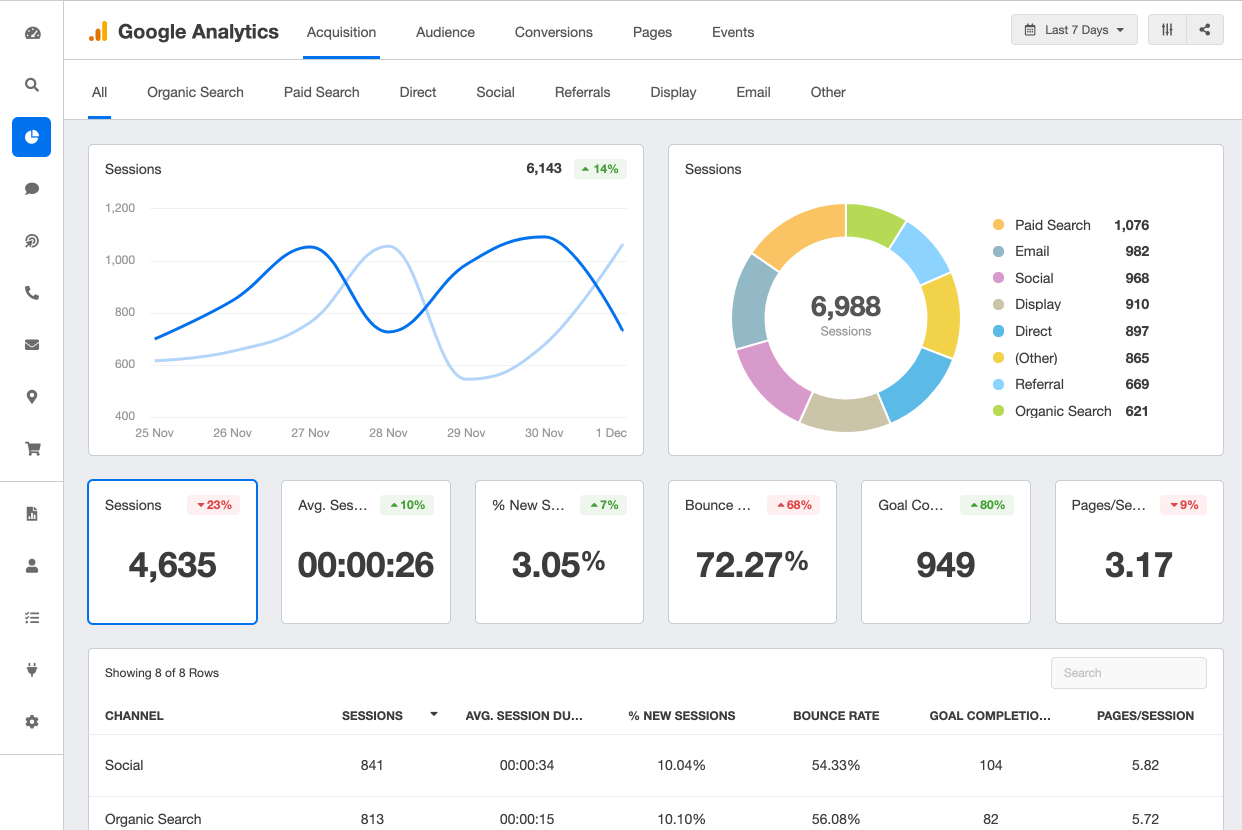
Task: Open the Conversions tab
Action: 553,32
